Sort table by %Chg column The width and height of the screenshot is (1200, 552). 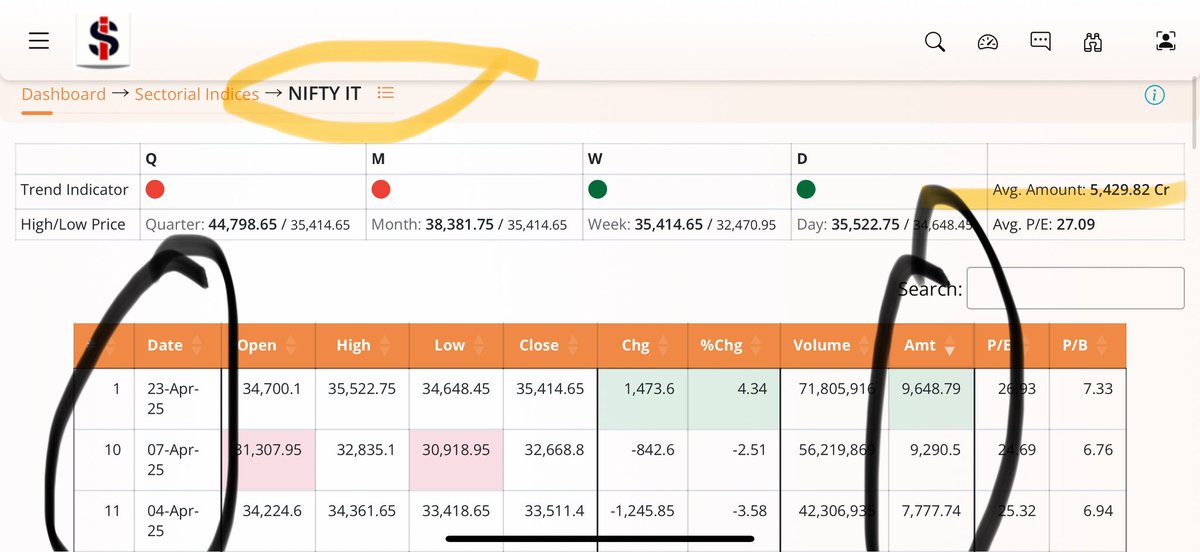point(734,345)
